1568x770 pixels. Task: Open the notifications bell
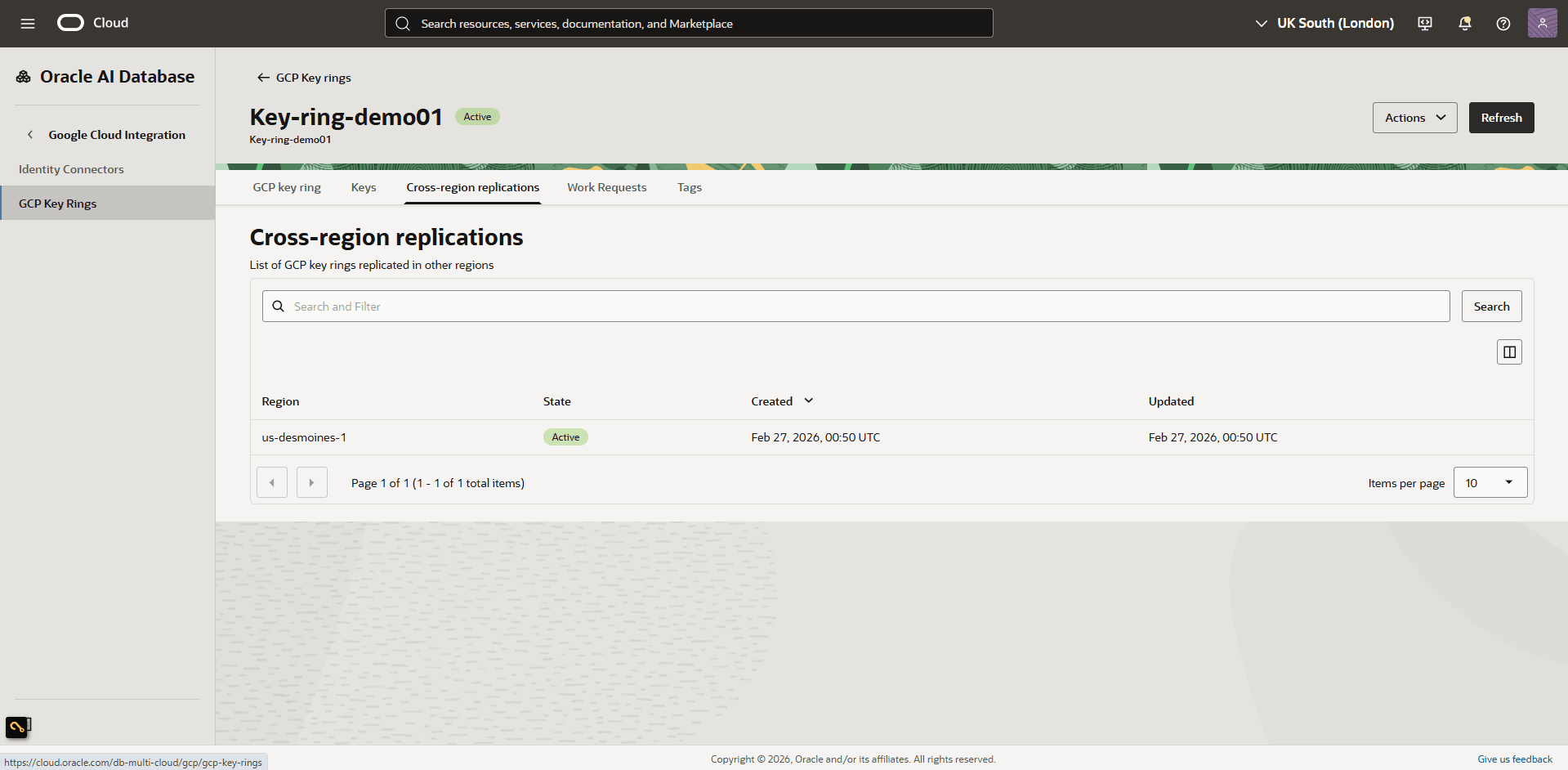click(1463, 23)
